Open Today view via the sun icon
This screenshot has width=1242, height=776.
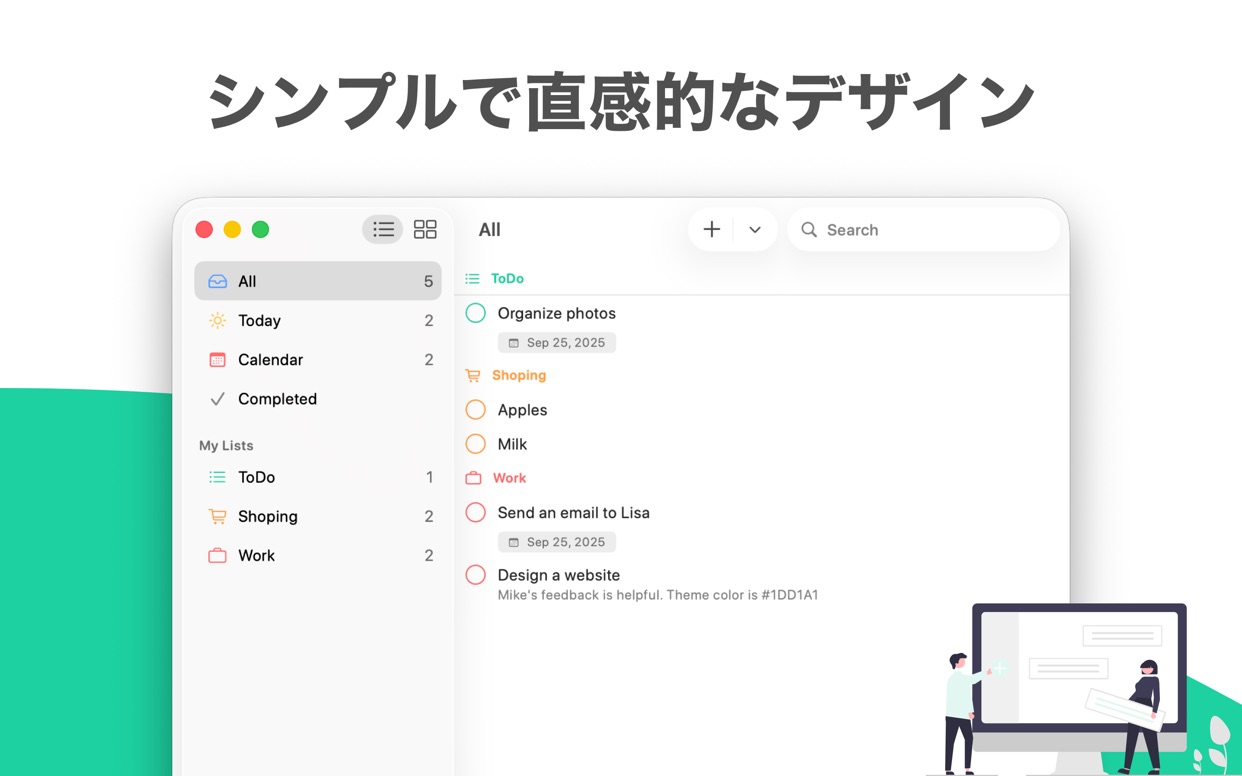click(x=217, y=320)
